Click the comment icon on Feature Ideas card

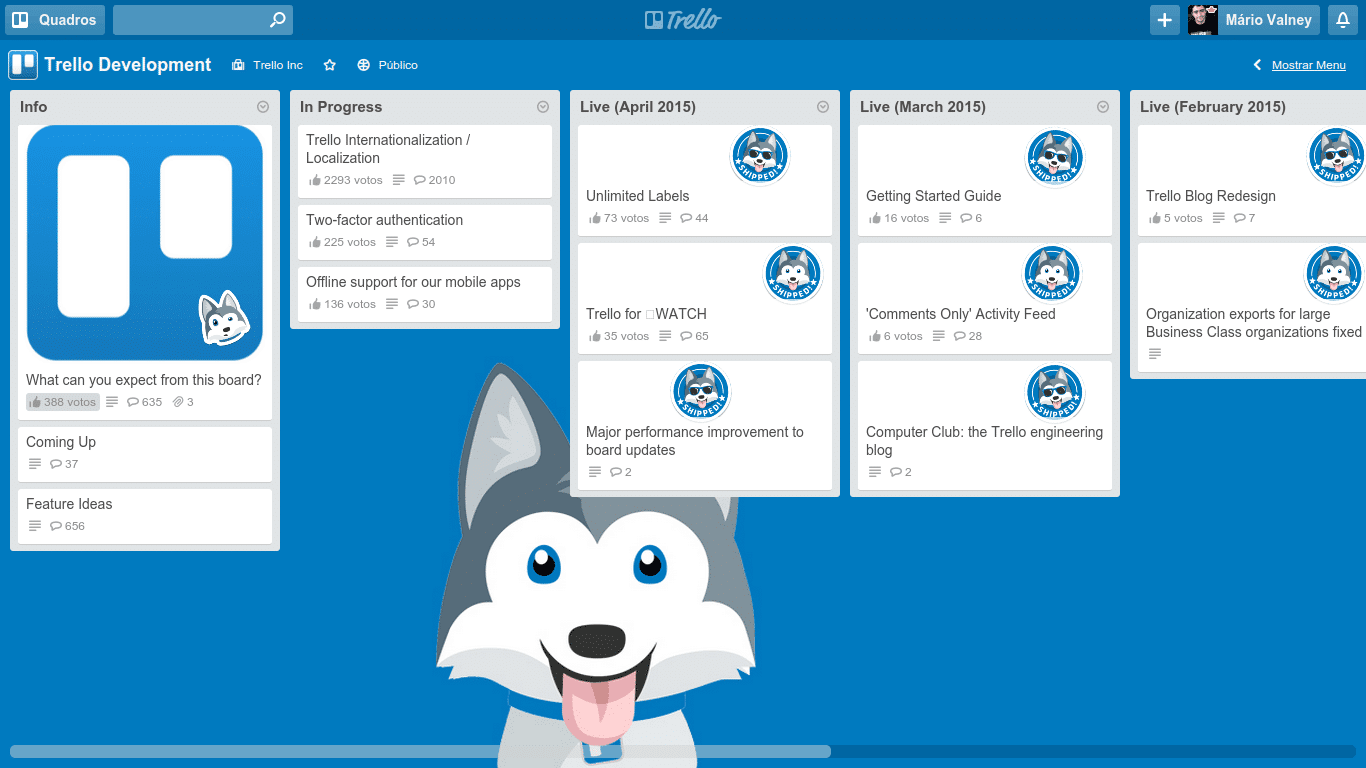click(x=56, y=526)
